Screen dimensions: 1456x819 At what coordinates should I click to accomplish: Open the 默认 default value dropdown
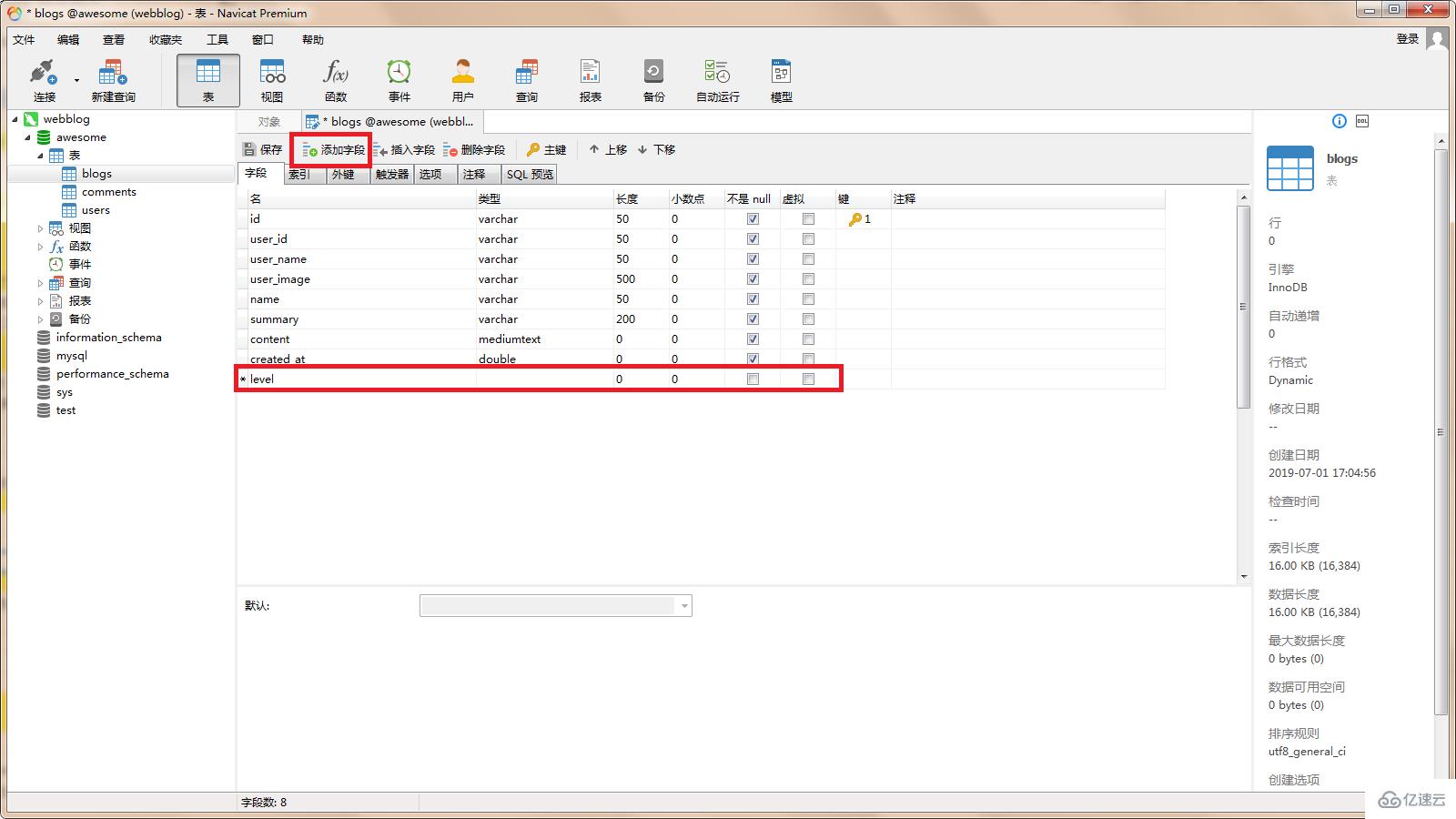pos(683,606)
